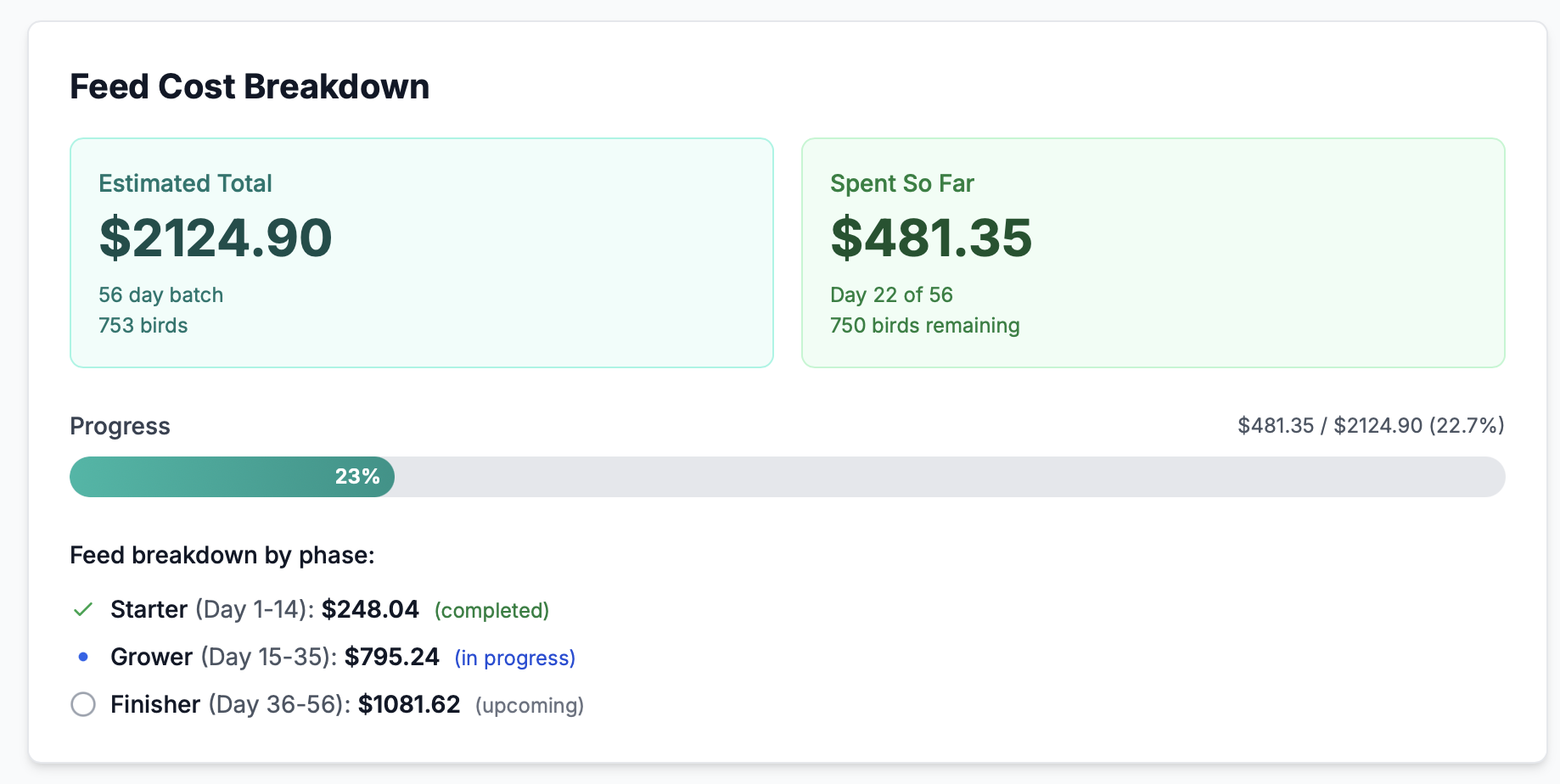The image size is (1560, 784).
Task: Click the green checkmark beside Starter
Action: click(83, 609)
